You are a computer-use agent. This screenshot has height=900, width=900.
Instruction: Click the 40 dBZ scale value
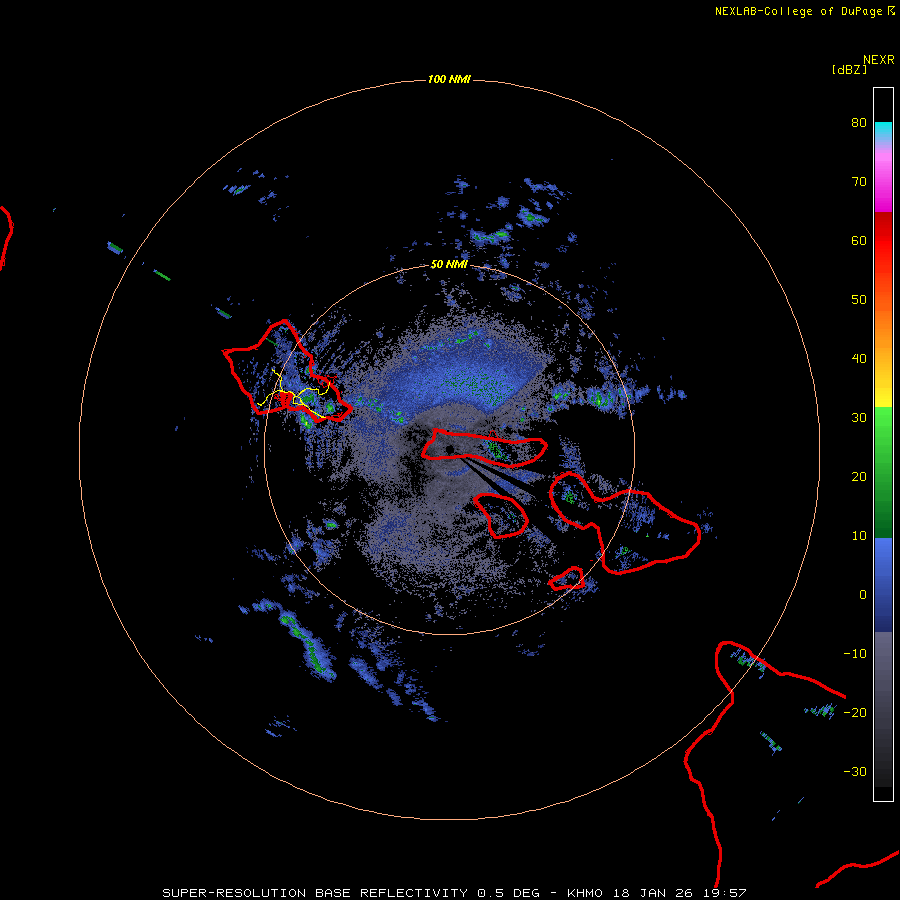coord(859,359)
